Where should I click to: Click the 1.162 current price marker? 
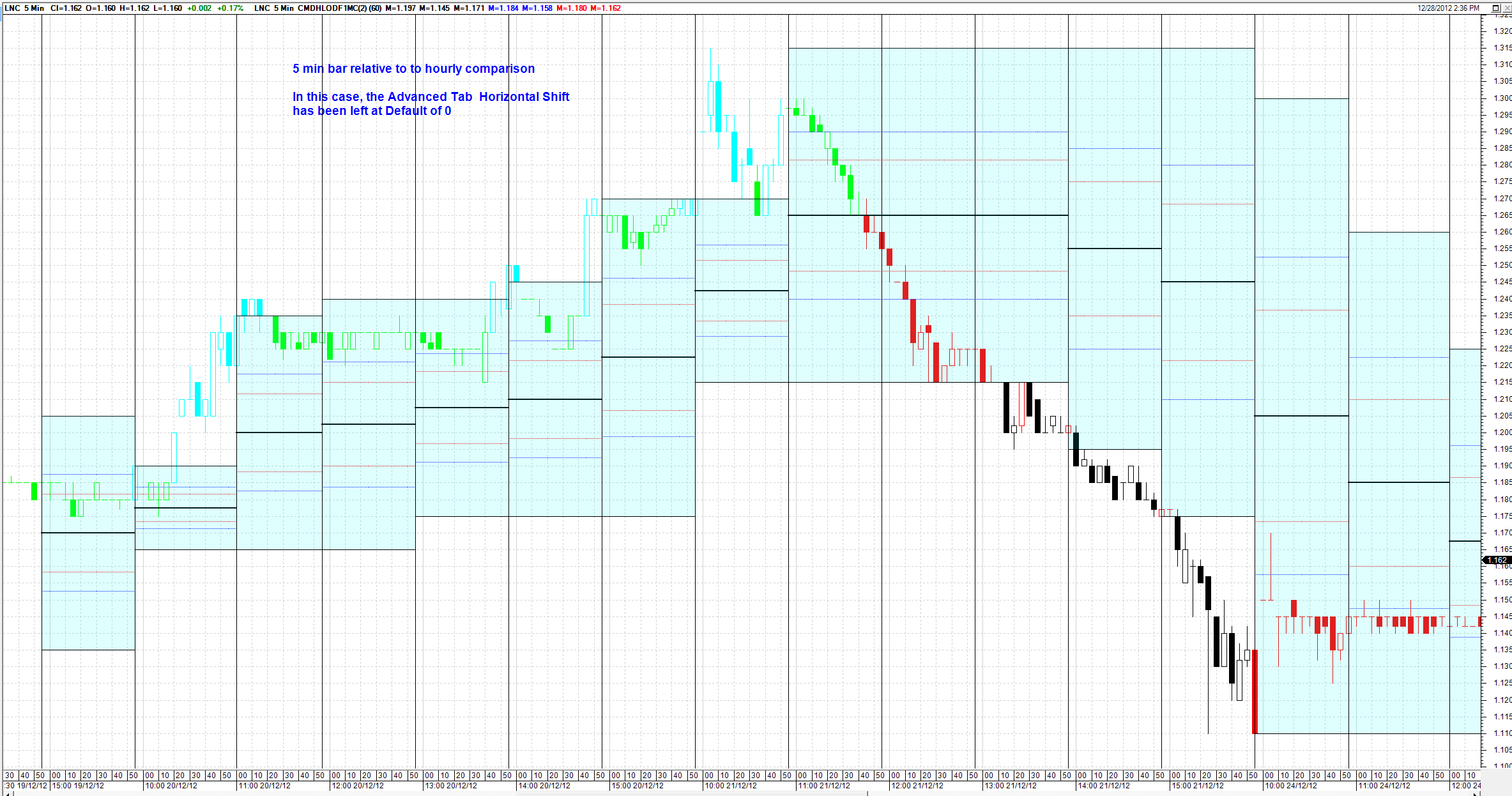pos(1497,560)
